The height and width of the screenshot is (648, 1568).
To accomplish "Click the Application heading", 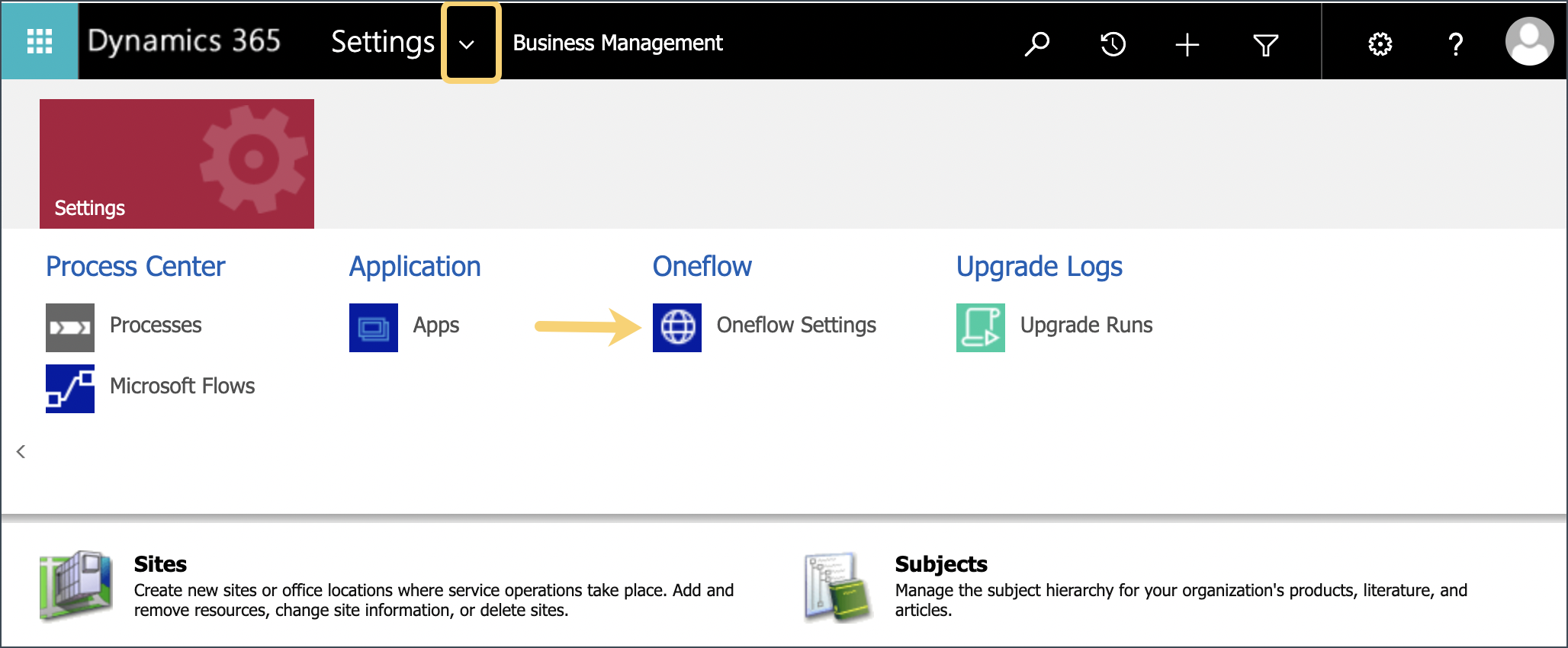I will click(x=415, y=267).
